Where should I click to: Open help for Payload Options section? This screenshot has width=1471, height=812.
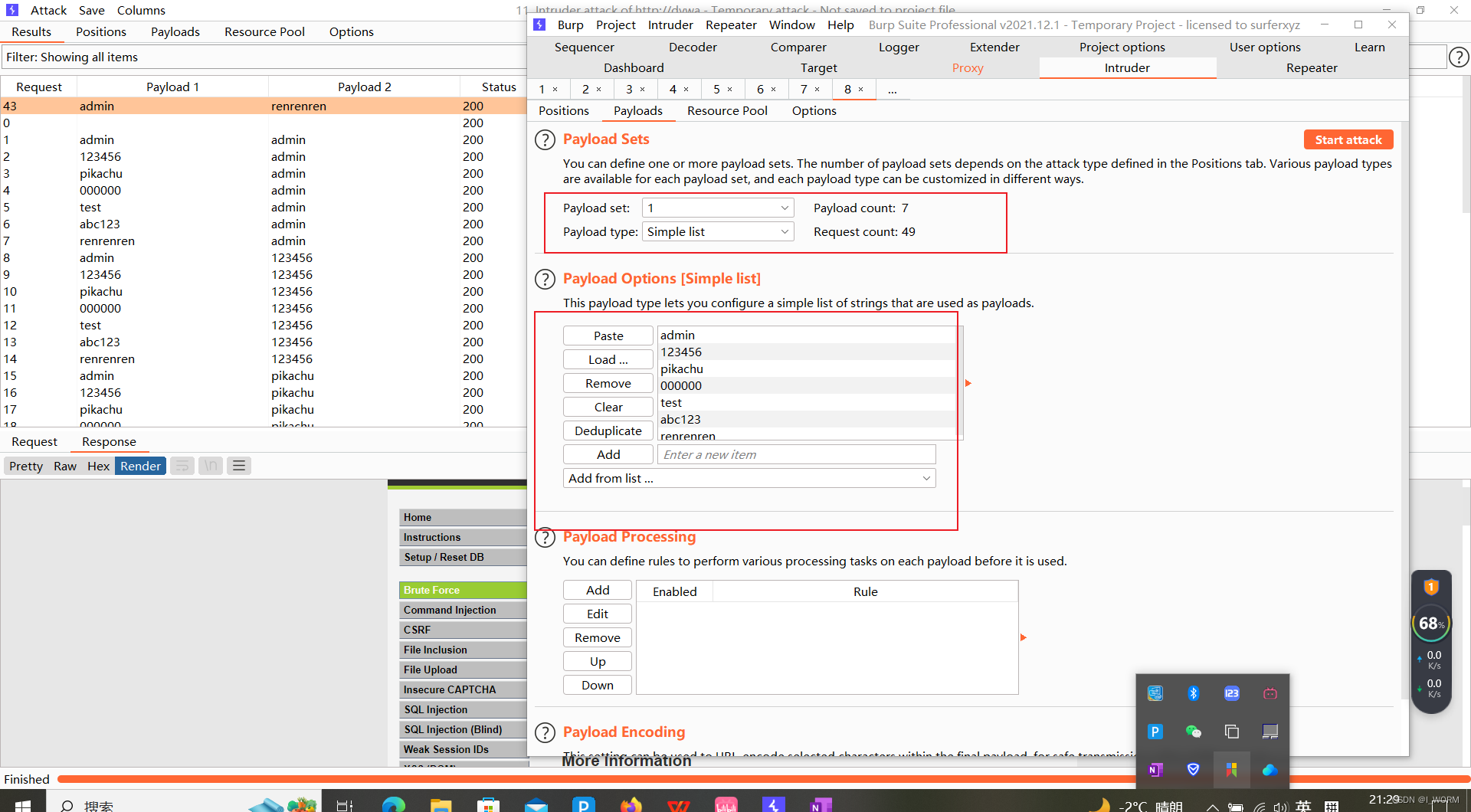545,280
